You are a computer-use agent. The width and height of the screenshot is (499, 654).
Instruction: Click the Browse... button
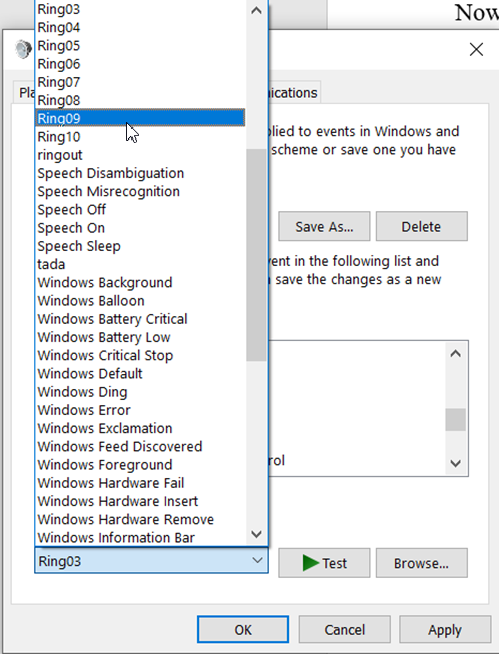click(421, 563)
